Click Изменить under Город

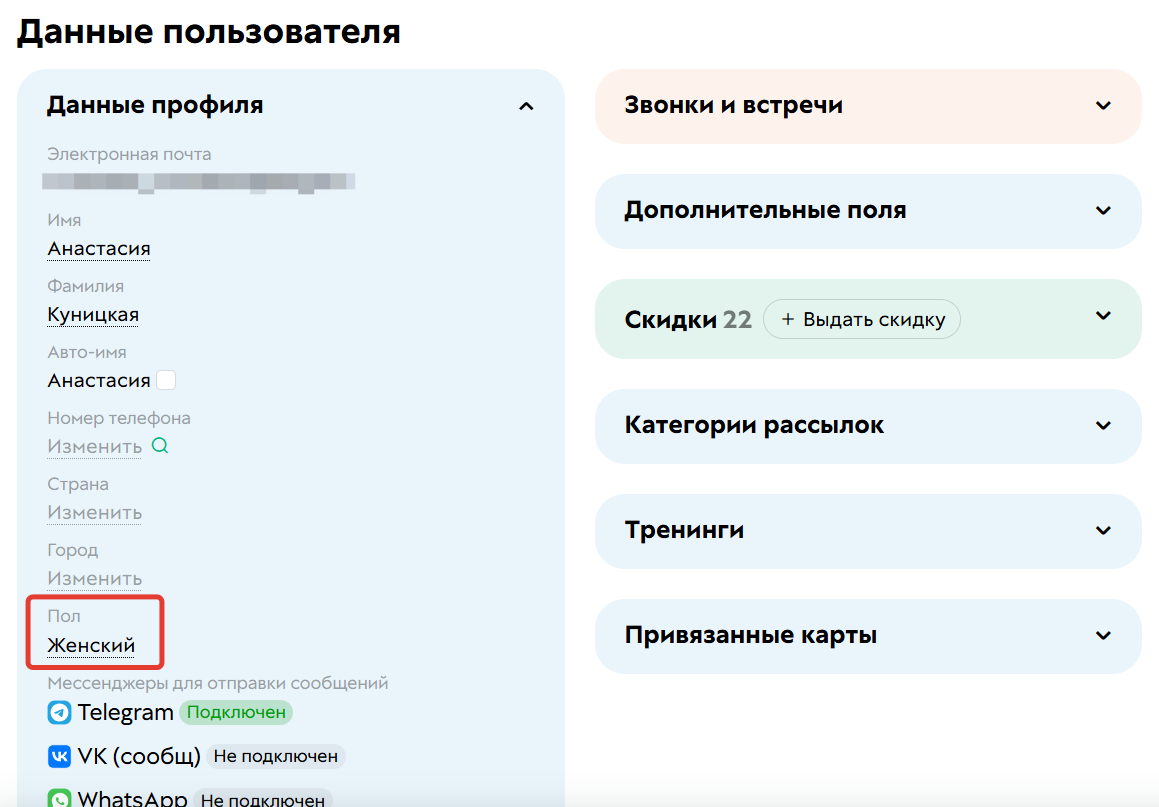(x=94, y=578)
